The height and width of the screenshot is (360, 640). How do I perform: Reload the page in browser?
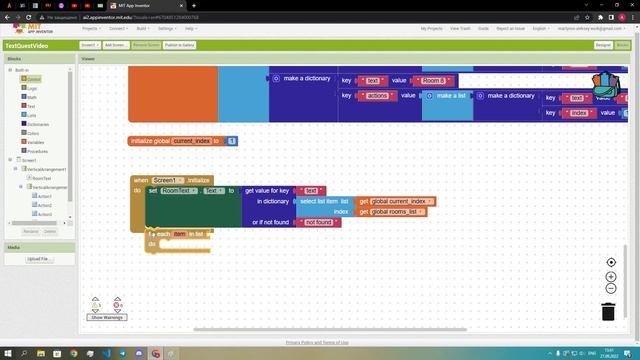point(29,18)
